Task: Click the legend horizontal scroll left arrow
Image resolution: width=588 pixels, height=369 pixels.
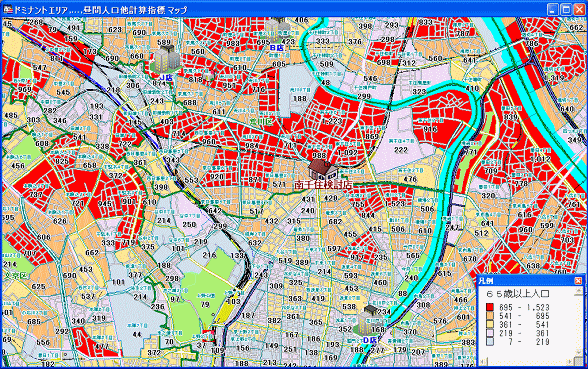Action: point(482,362)
